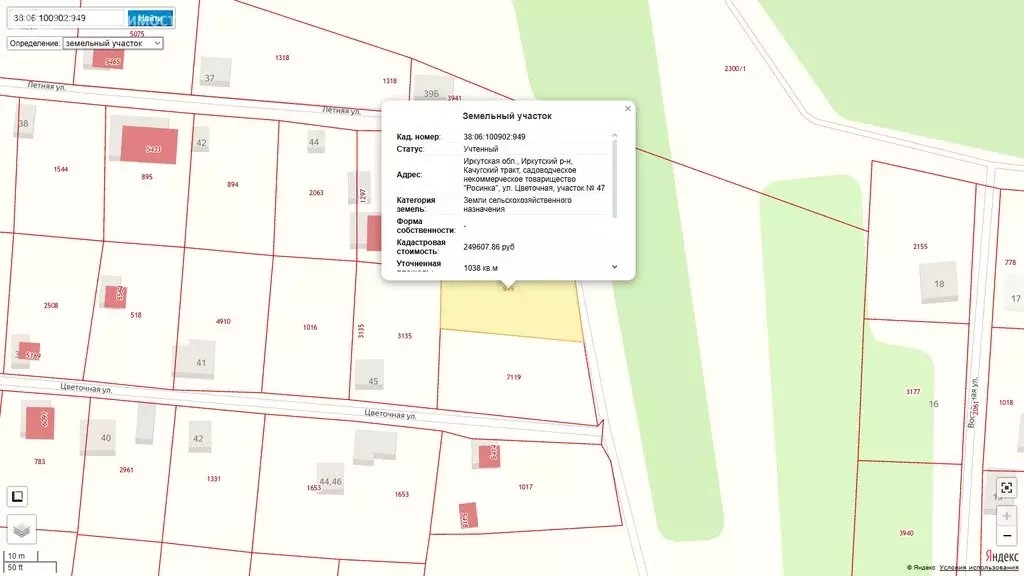1024x576 pixels.
Task: Click parcel 45 on the map
Action: (x=372, y=380)
